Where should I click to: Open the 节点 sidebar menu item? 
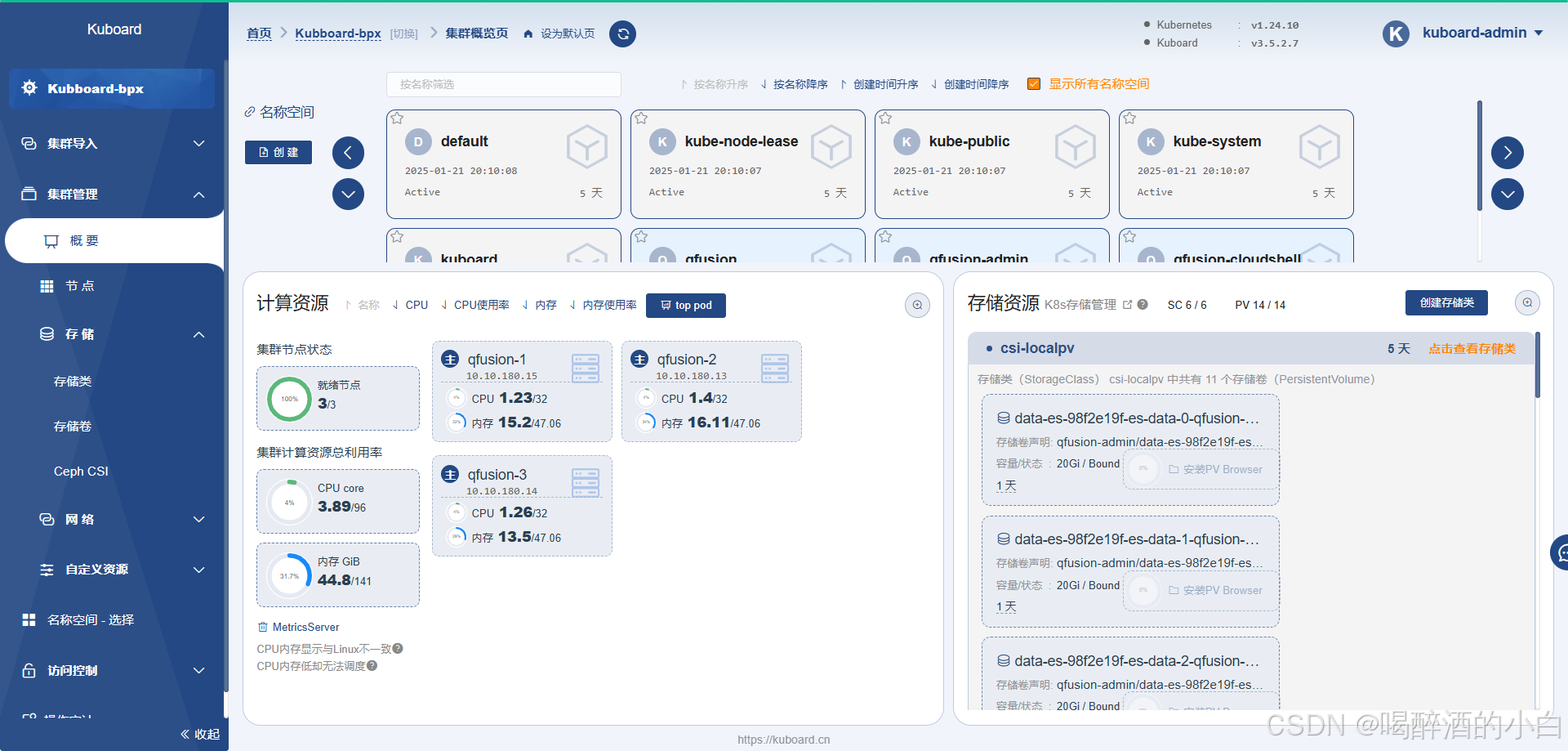[80, 286]
